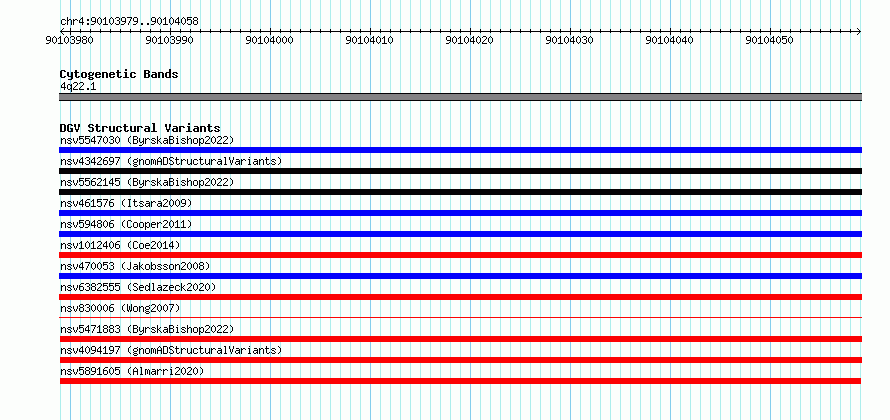The height and width of the screenshot is (420, 890).
Task: Click the nsv5547030 (ByrskaBishop2022) label
Action: tap(146, 140)
